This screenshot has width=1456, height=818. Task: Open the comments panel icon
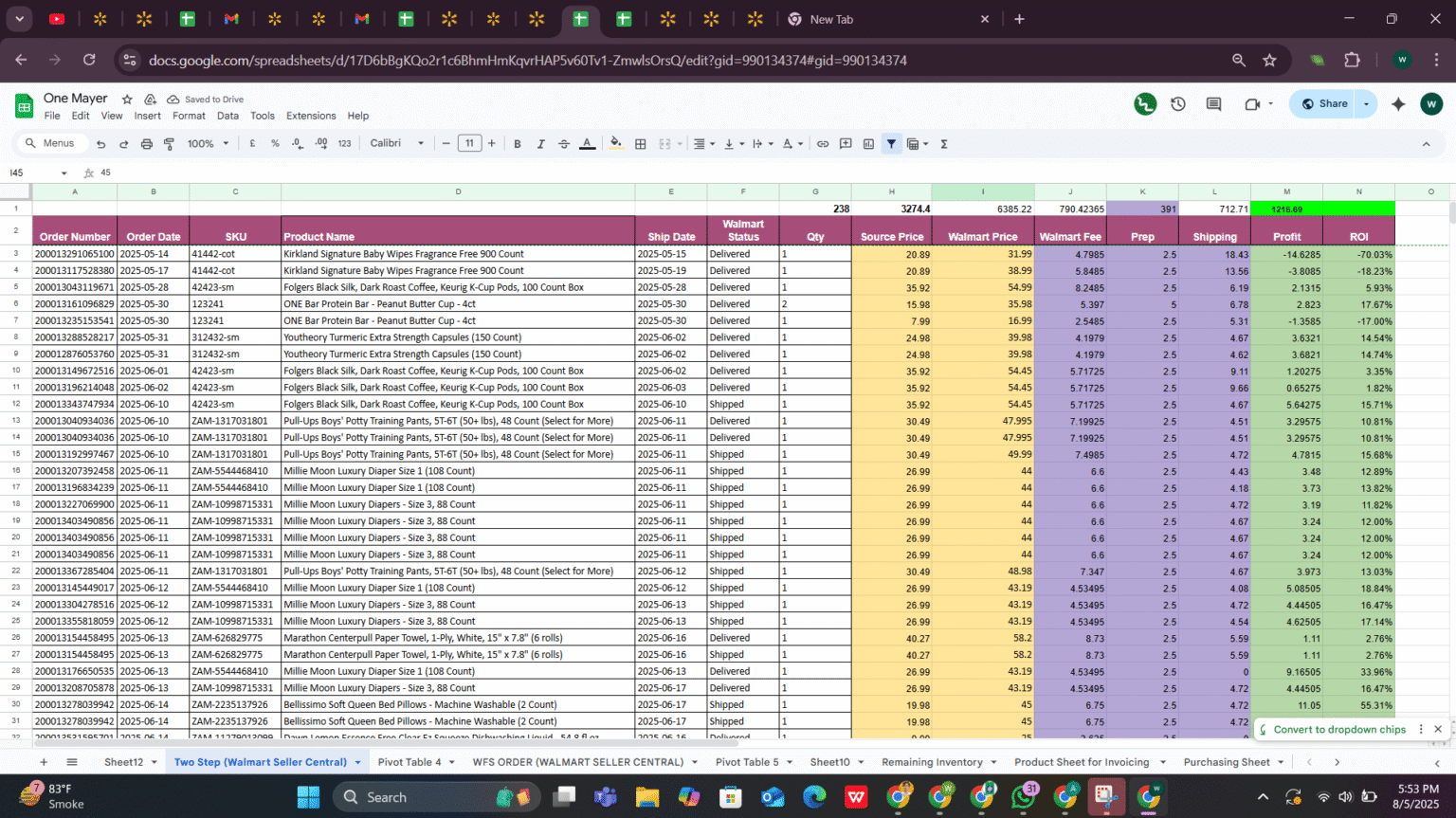pyautogui.click(x=1213, y=104)
